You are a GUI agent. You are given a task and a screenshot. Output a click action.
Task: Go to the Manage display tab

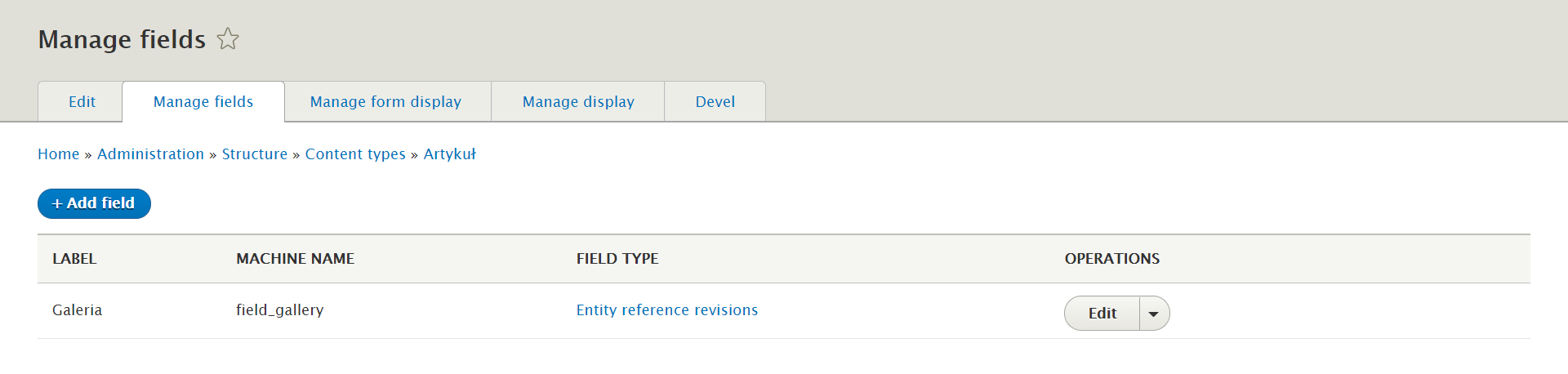tap(578, 102)
